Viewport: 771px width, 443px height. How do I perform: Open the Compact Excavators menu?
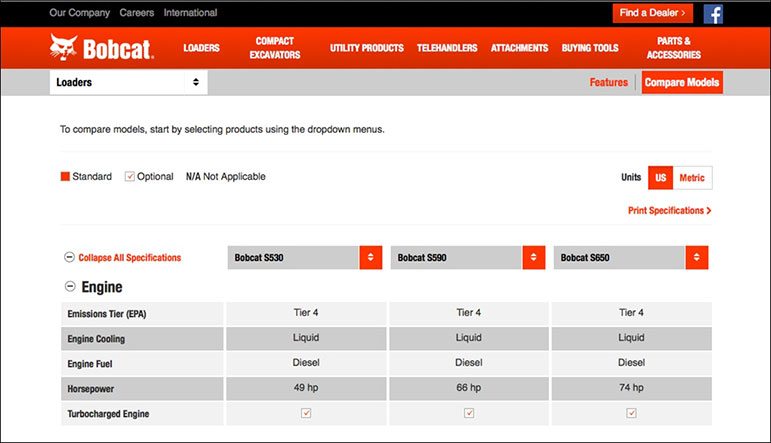pos(274,48)
